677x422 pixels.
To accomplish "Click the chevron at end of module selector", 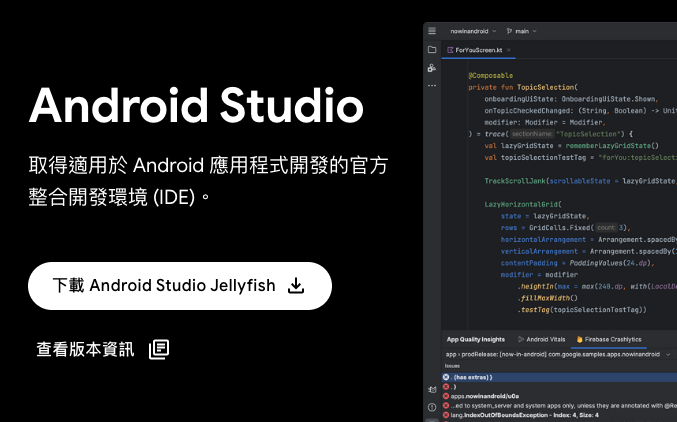I will [668, 355].
